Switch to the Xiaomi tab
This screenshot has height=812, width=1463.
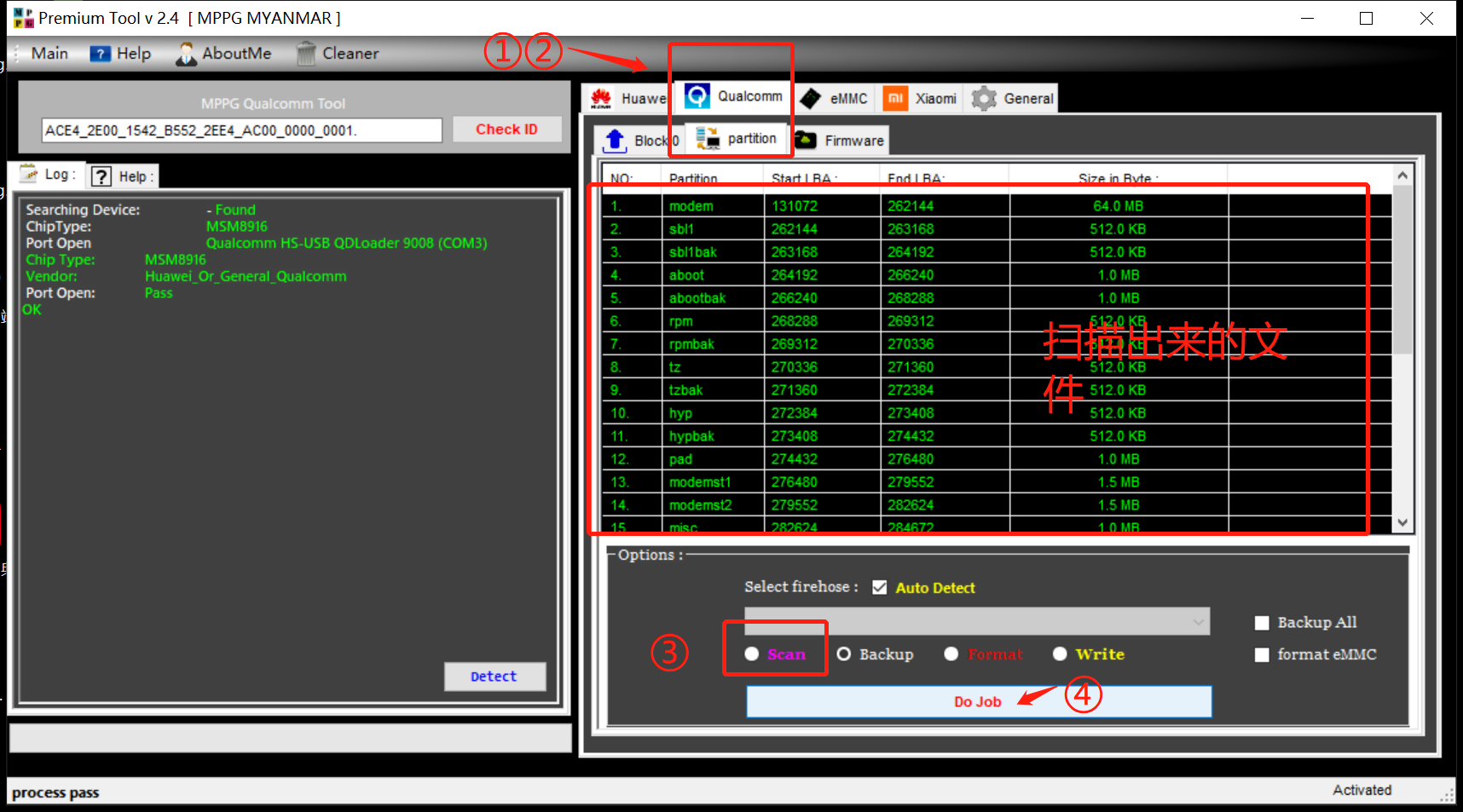pyautogui.click(x=921, y=99)
